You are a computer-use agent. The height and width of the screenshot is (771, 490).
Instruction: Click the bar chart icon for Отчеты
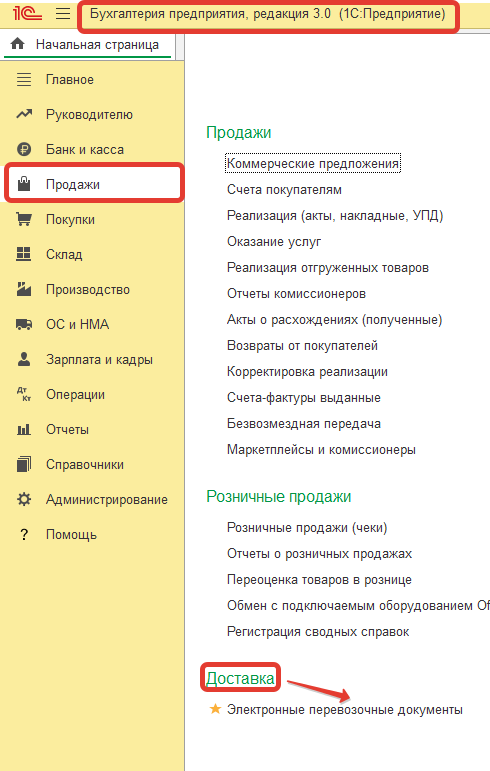tap(24, 430)
